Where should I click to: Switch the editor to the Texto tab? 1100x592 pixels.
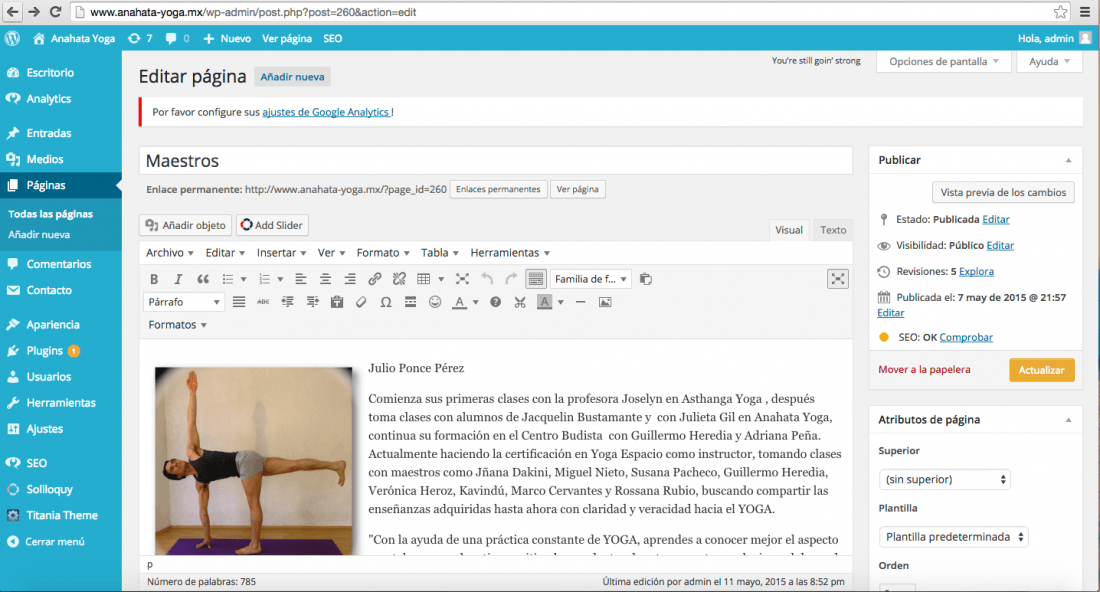click(x=833, y=230)
